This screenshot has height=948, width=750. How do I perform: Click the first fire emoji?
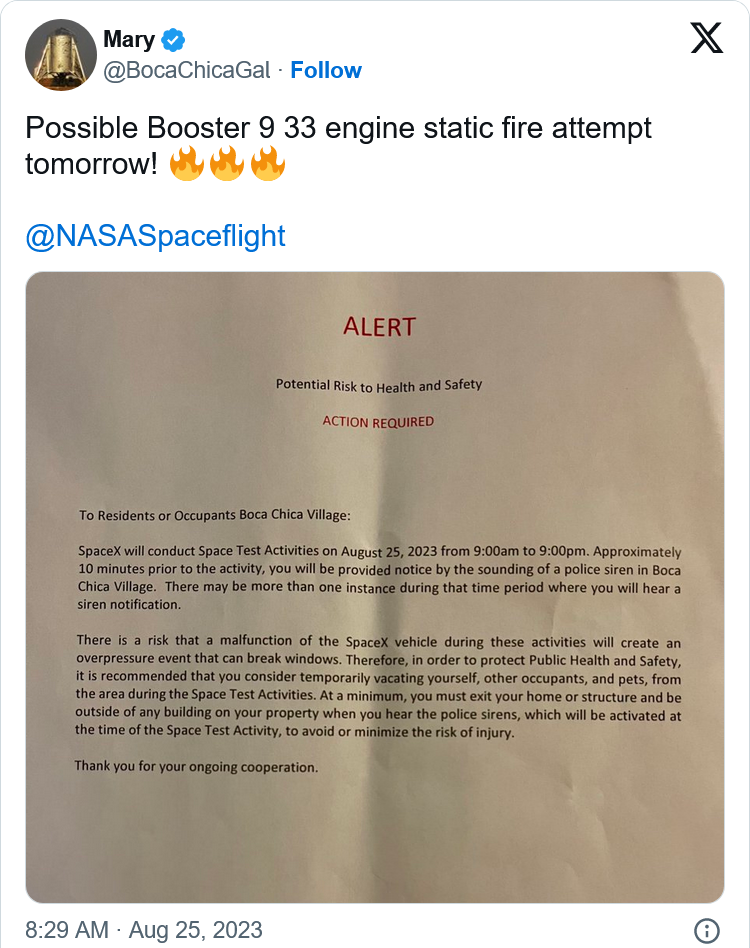coord(186,164)
